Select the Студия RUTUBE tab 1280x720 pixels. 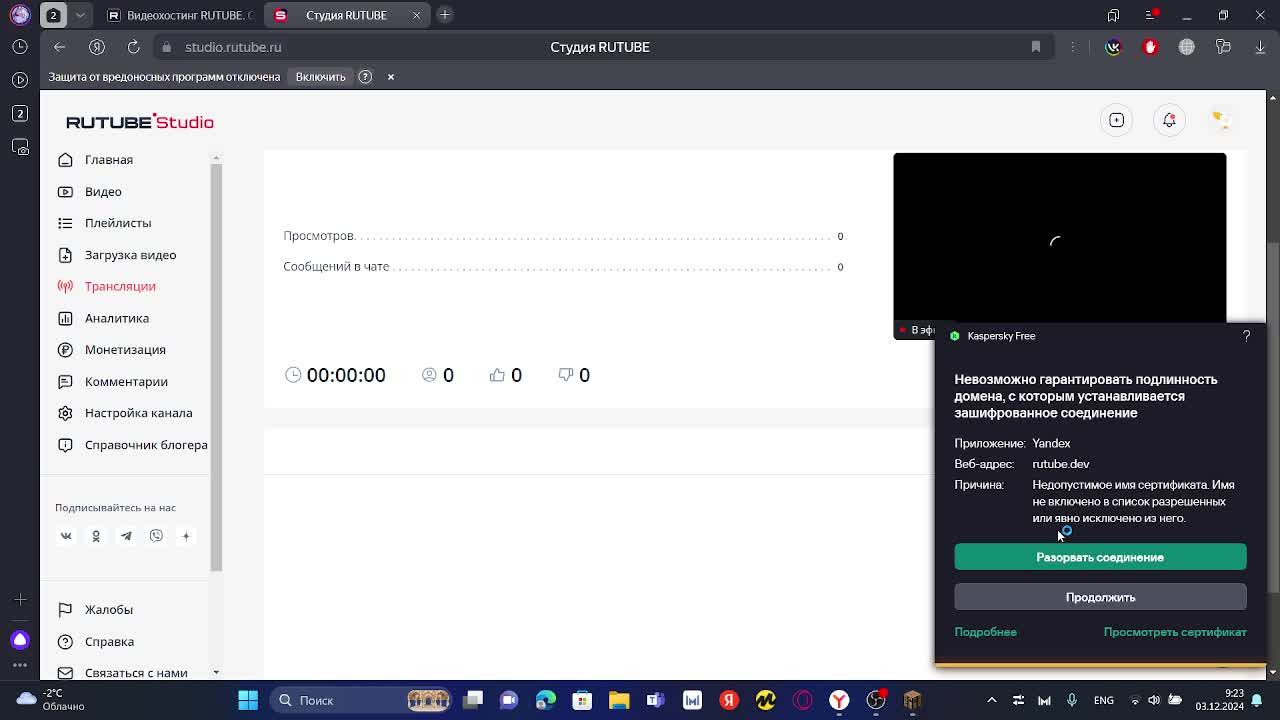tap(346, 15)
